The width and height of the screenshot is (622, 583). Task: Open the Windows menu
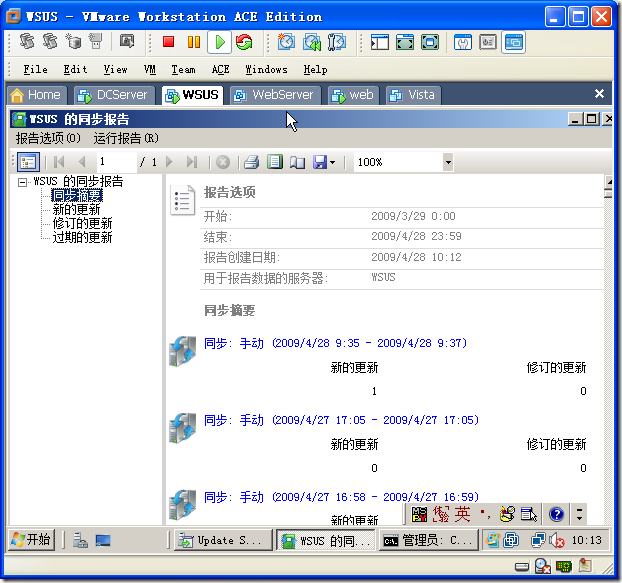pos(266,69)
